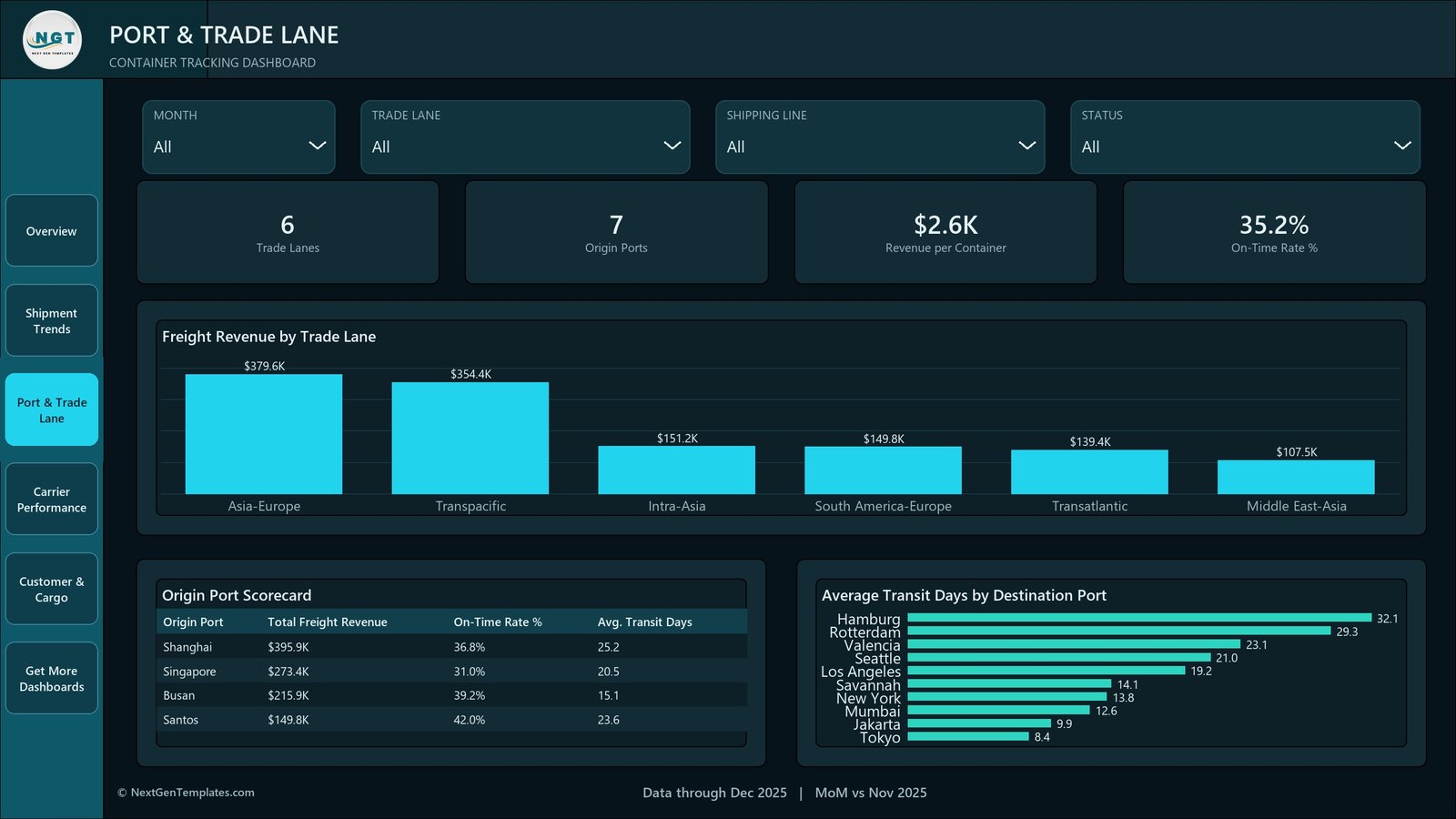Image resolution: width=1456 pixels, height=819 pixels.
Task: Click the Savannah transit days bar
Action: click(1010, 683)
